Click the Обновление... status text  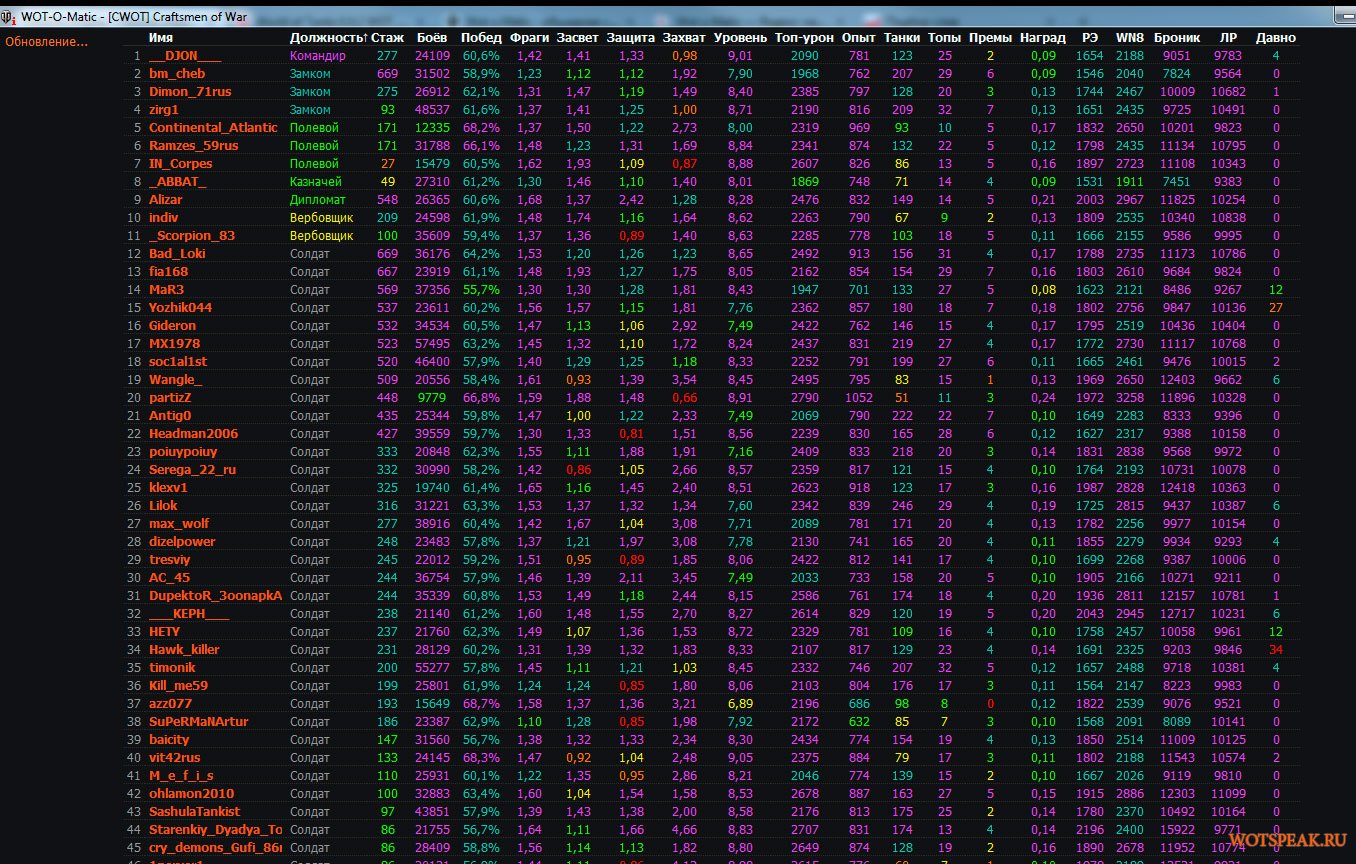pos(47,42)
